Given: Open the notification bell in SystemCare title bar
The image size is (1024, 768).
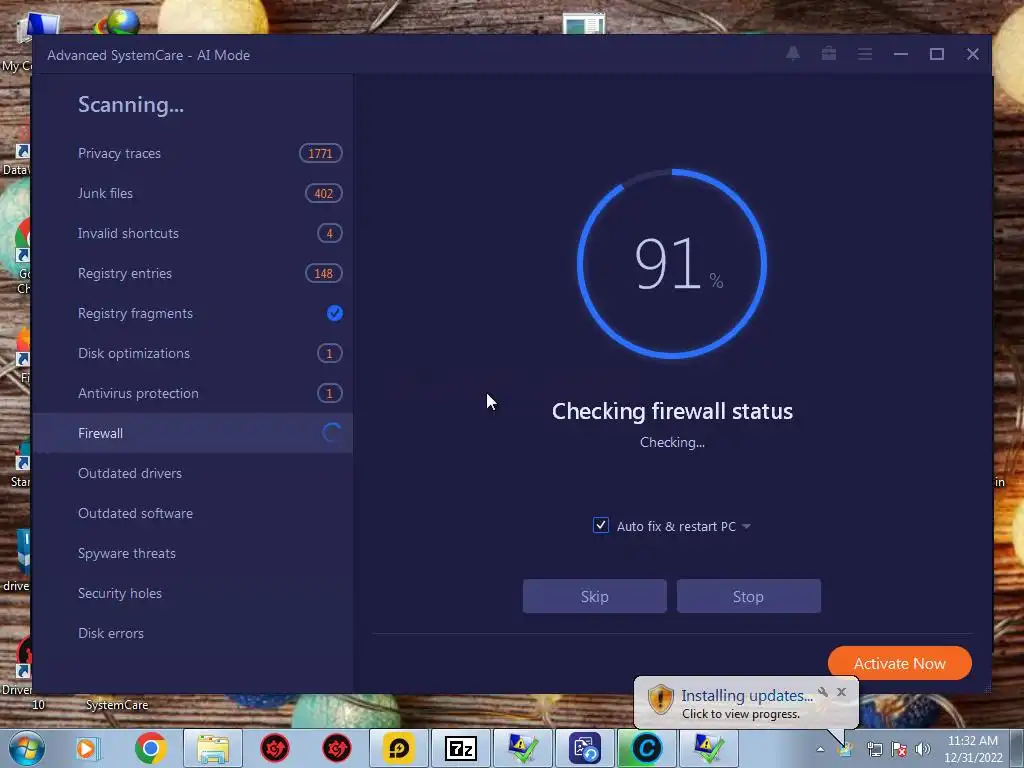Looking at the screenshot, I should click(x=793, y=54).
